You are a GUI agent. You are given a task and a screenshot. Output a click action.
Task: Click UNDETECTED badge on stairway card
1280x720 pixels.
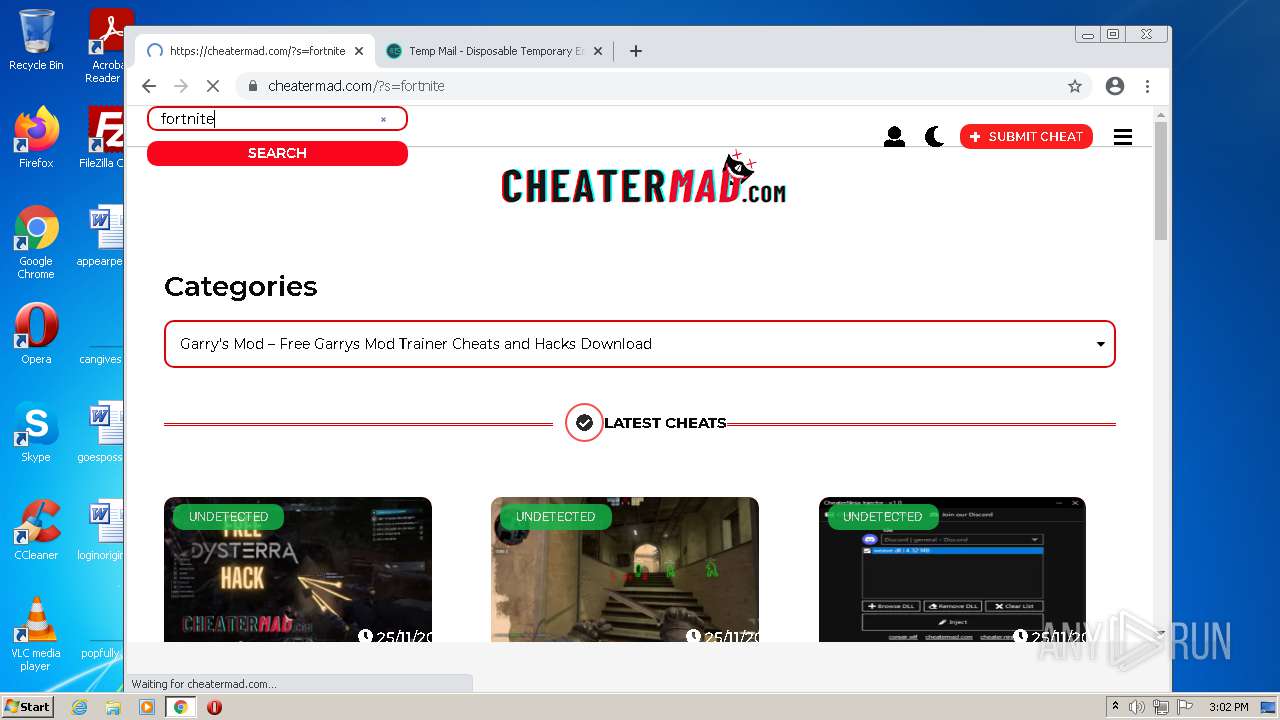tap(555, 517)
